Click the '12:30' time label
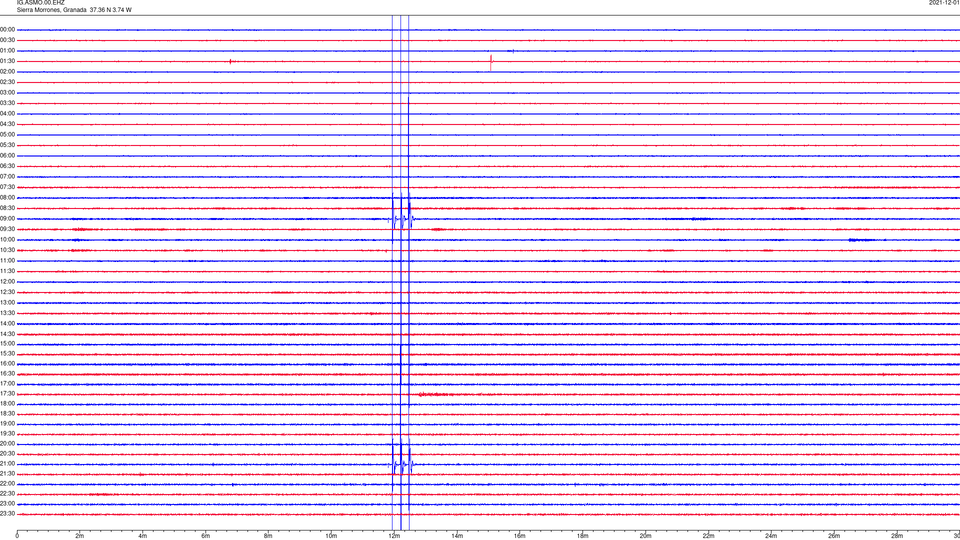Image resolution: width=960 pixels, height=540 pixels. (7, 292)
